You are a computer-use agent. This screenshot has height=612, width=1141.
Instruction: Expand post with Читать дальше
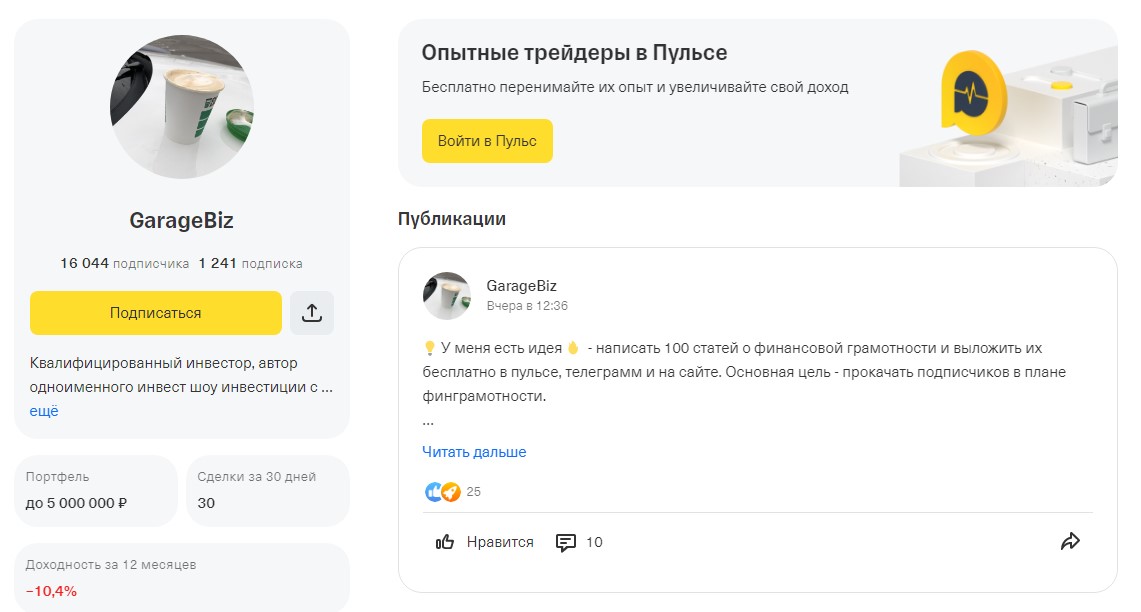[474, 452]
